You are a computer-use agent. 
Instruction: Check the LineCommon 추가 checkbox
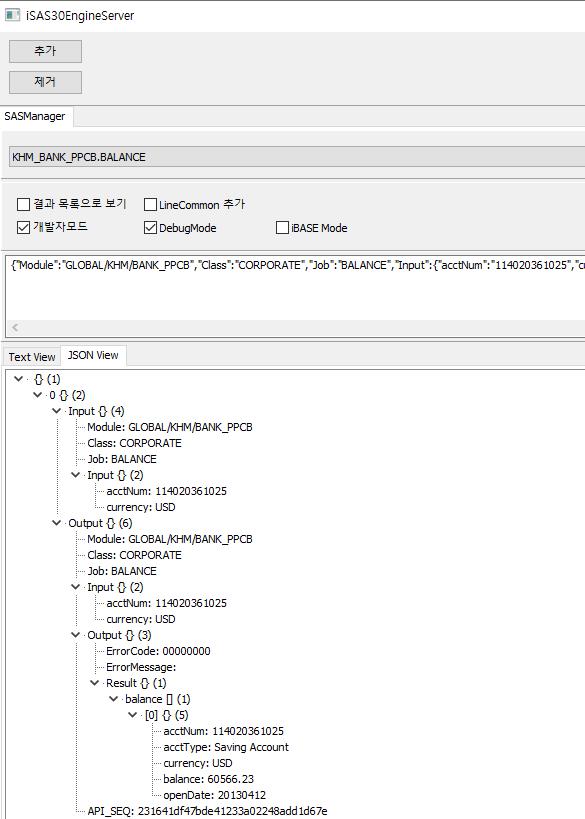[x=150, y=204]
